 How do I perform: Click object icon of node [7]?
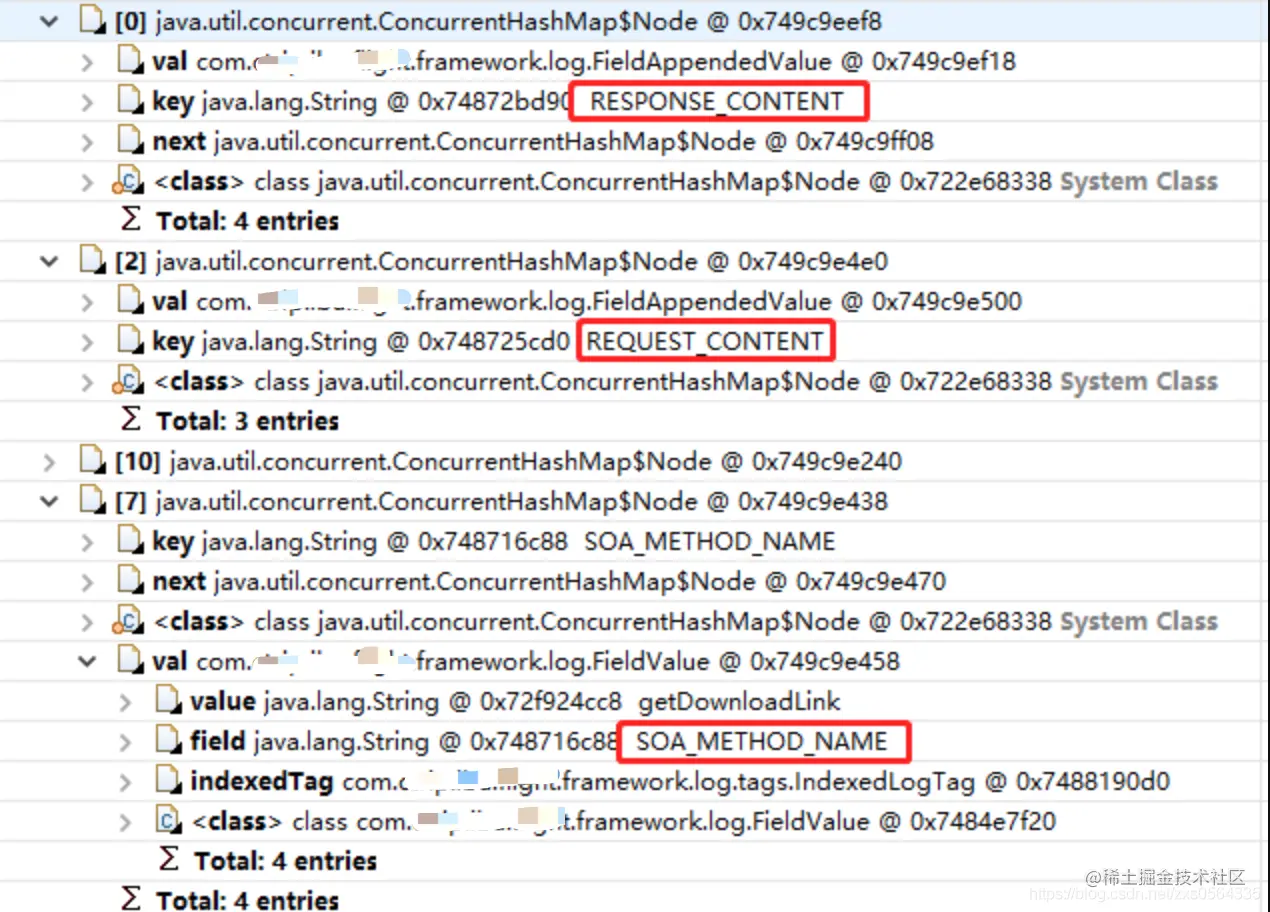click(x=92, y=501)
